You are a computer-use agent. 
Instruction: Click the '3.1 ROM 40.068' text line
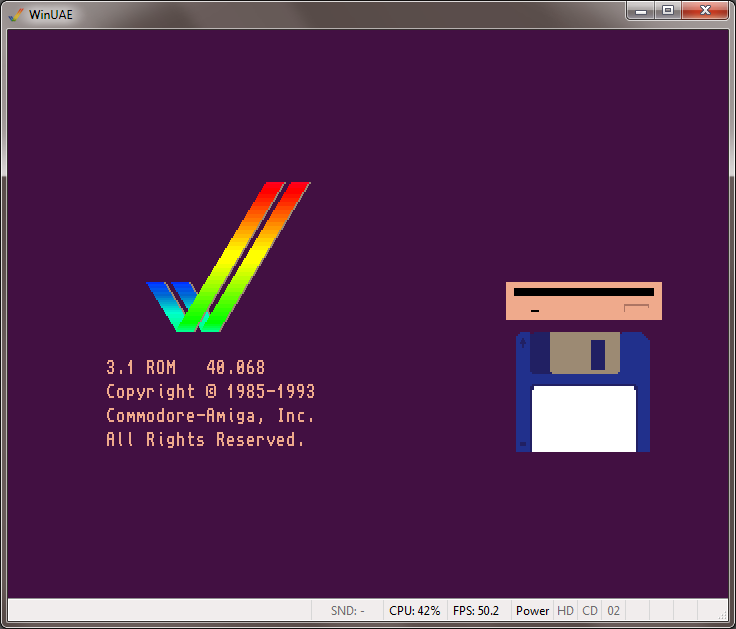185,368
